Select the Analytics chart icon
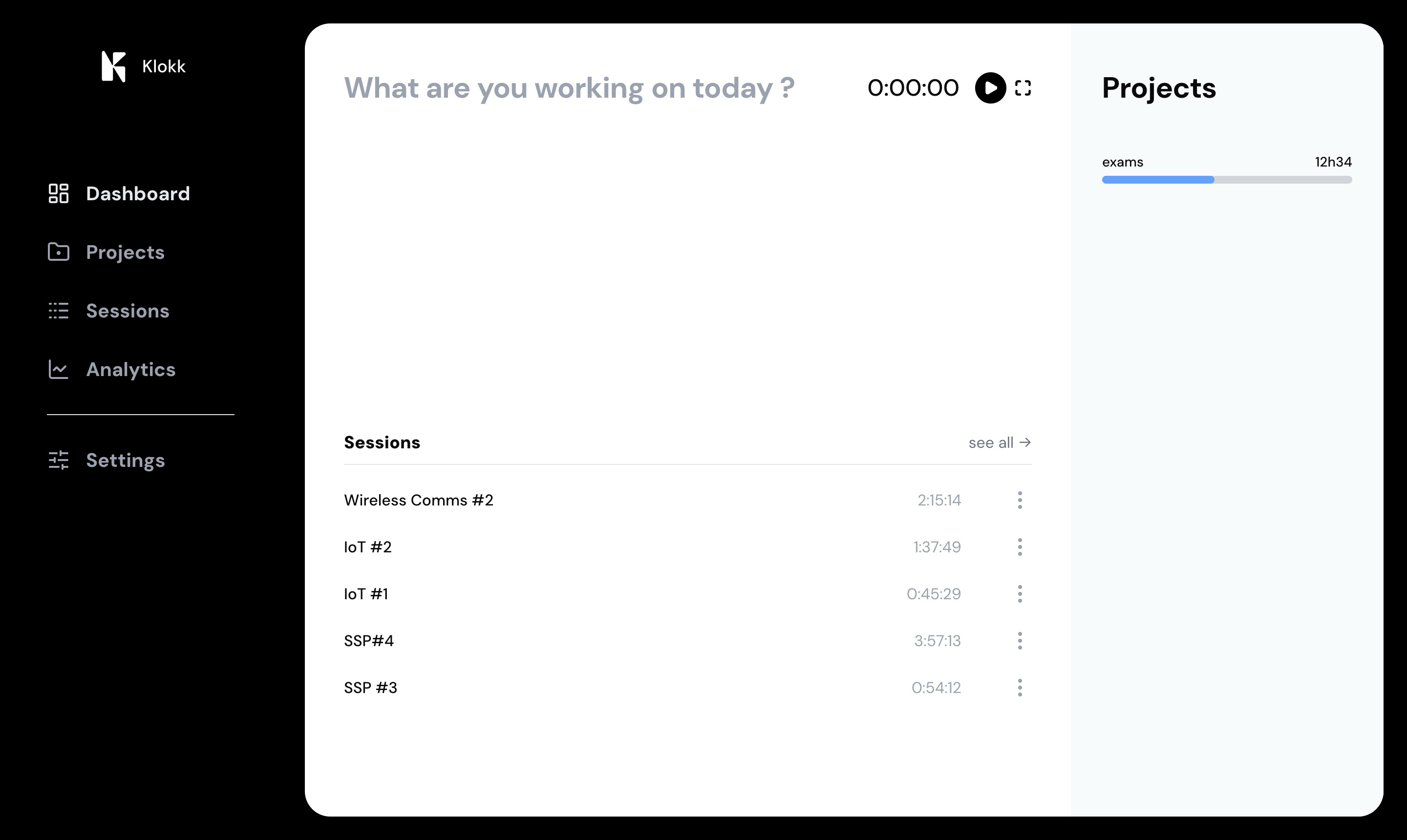 click(x=58, y=369)
